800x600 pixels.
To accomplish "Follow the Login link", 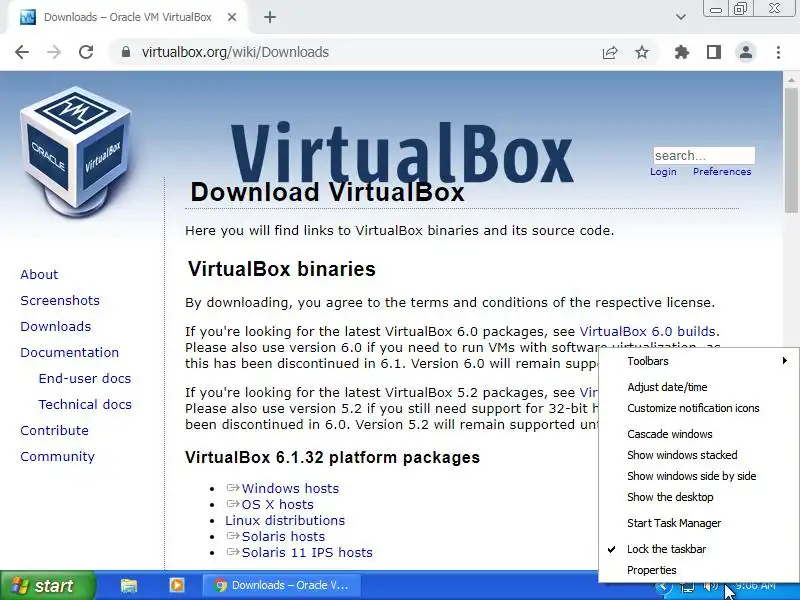I will [x=663, y=171].
